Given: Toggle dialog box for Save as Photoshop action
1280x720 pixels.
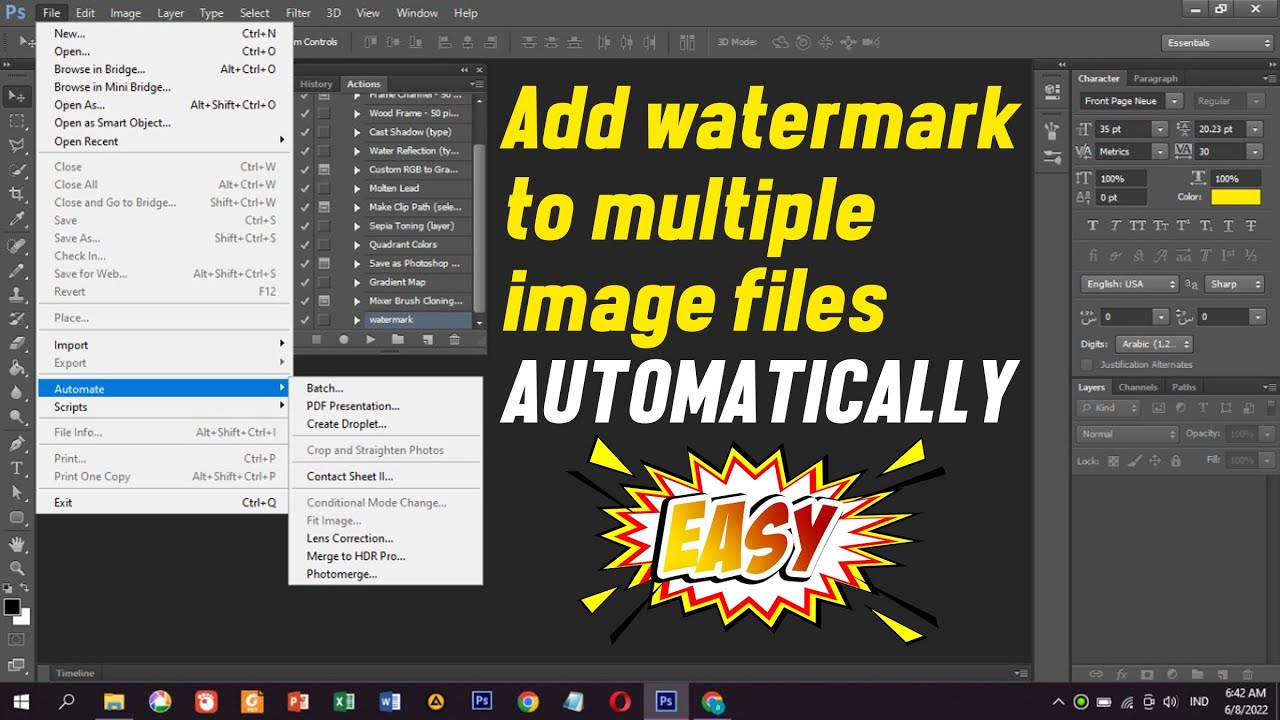Looking at the screenshot, I should (324, 263).
